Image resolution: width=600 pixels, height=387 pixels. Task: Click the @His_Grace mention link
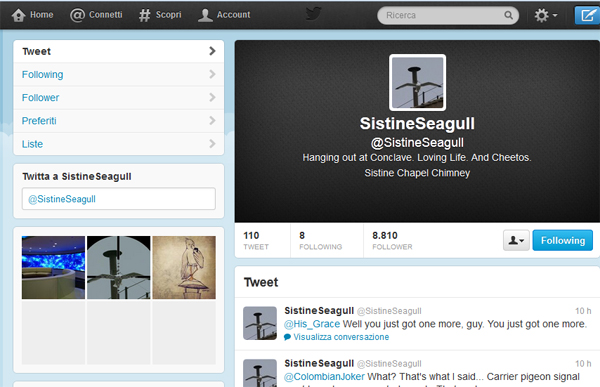click(312, 324)
